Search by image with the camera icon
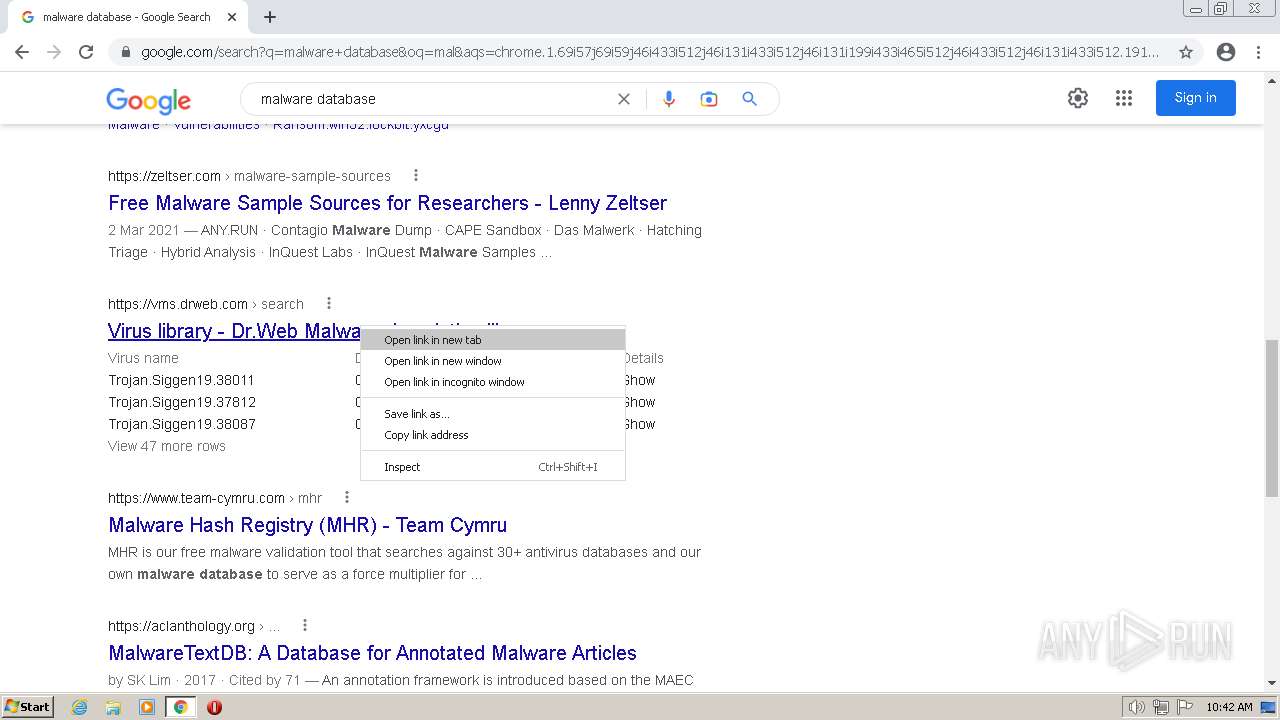This screenshot has height=720, width=1280. click(x=709, y=99)
